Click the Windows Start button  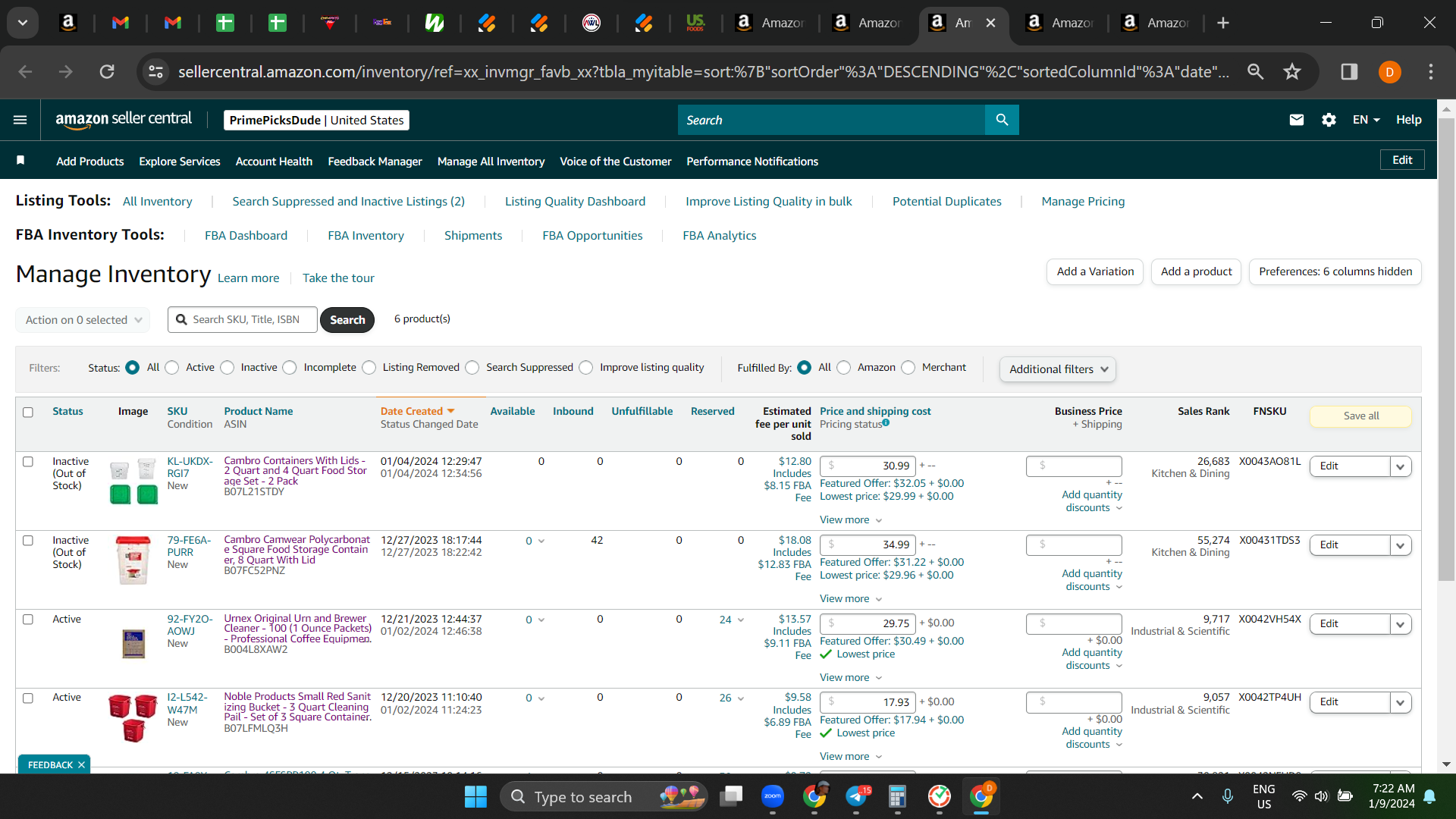(475, 796)
